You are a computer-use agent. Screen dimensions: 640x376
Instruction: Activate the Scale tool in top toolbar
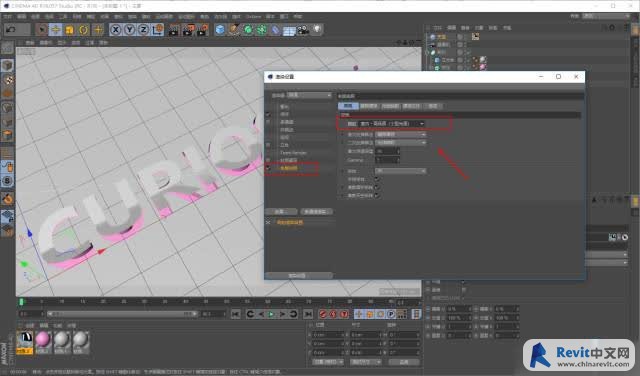coord(69,29)
